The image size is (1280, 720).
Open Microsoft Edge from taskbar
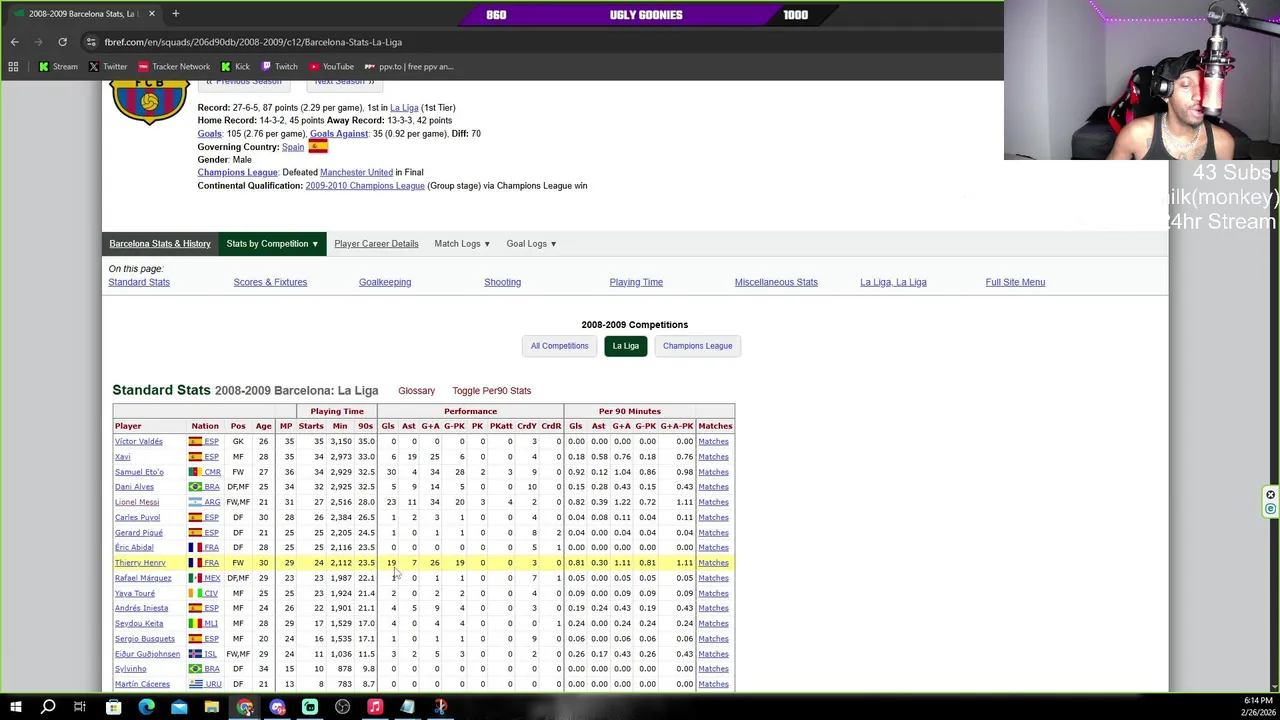(146, 707)
